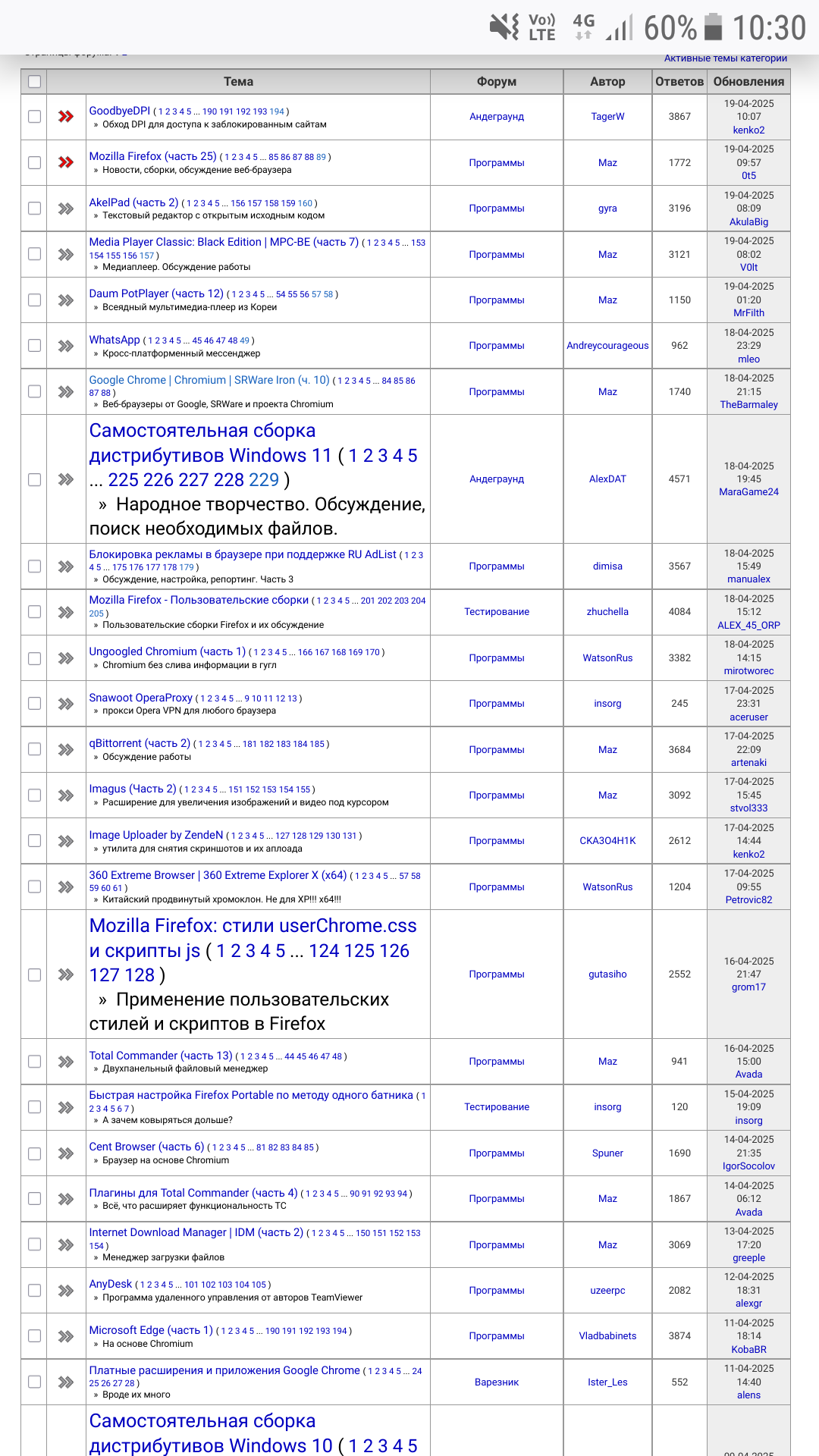Screen dimensions: 819x1456
Task: Click the arrows icon beside qBittorrent topic
Action: (x=66, y=750)
